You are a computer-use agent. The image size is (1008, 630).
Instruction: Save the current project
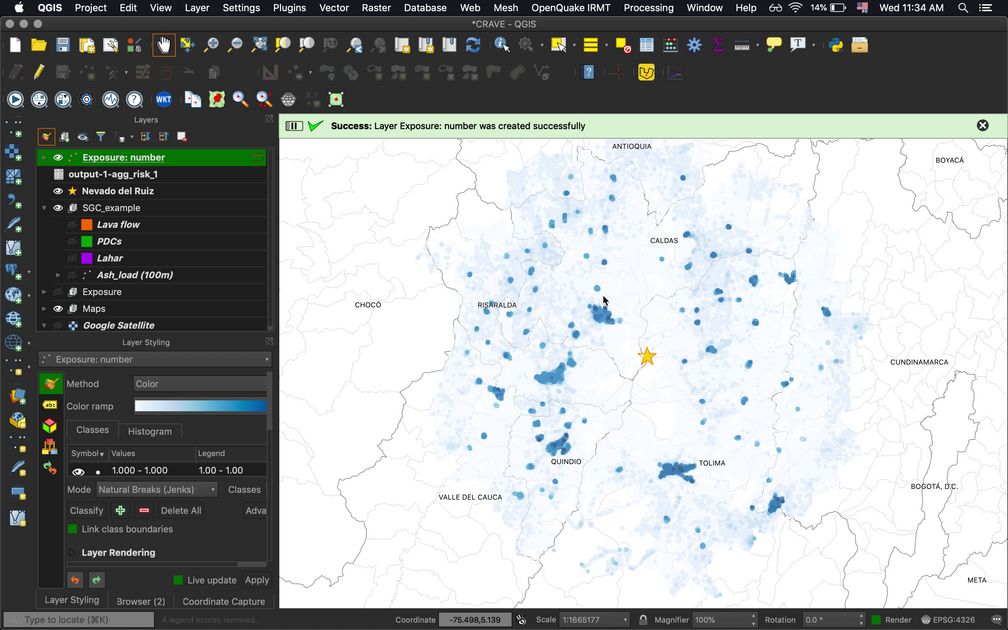point(61,44)
